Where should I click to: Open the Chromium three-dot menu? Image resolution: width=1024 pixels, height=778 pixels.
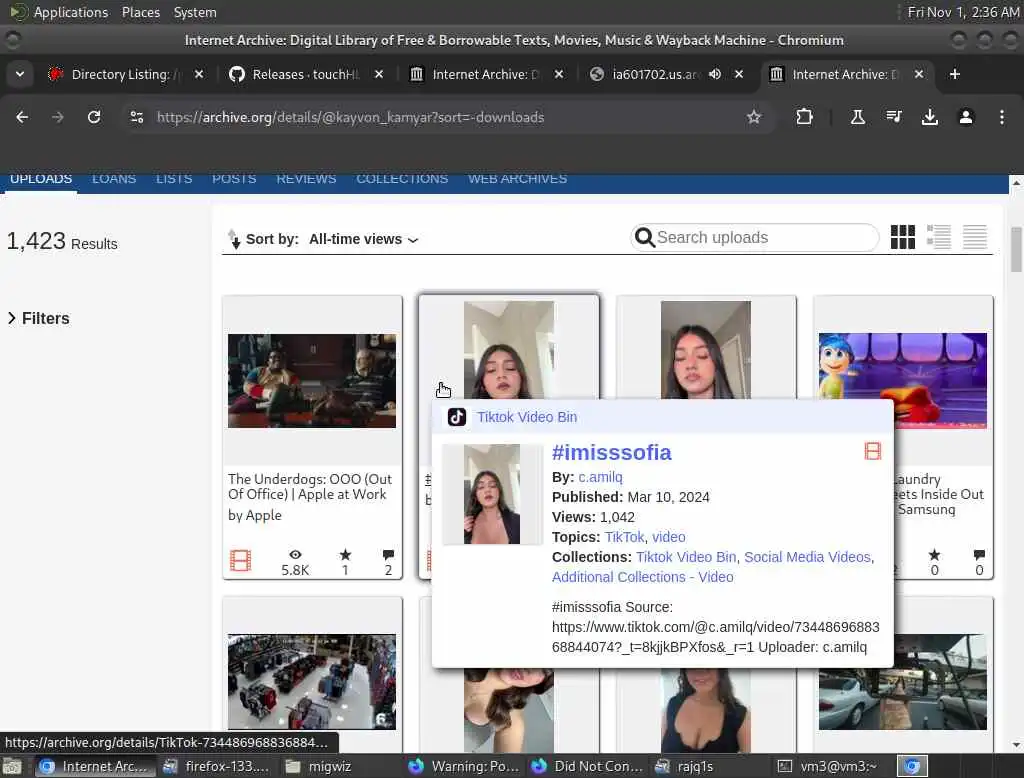click(1001, 117)
